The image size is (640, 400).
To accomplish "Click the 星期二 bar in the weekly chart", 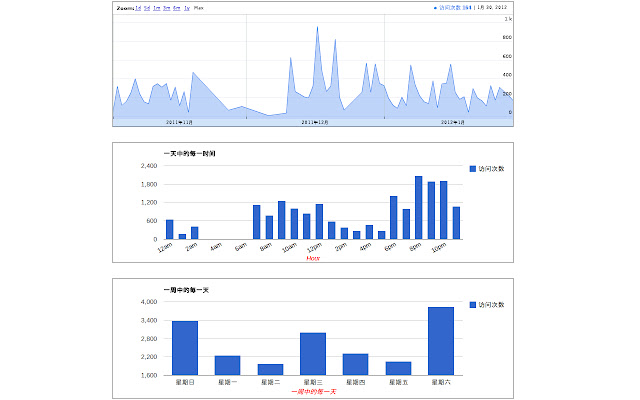I will click(x=270, y=369).
